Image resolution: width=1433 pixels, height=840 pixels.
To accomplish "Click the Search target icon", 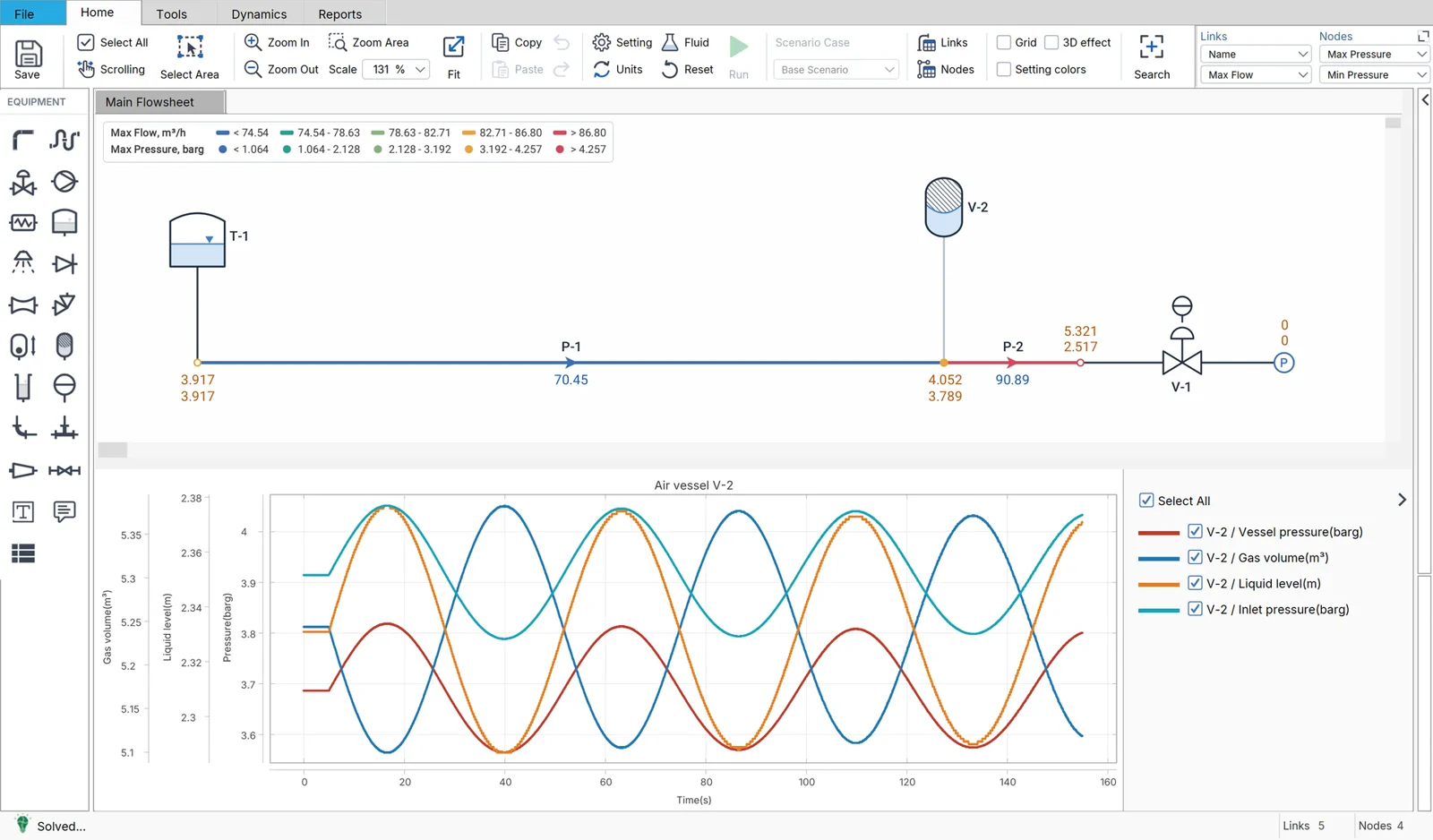I will [x=1152, y=47].
